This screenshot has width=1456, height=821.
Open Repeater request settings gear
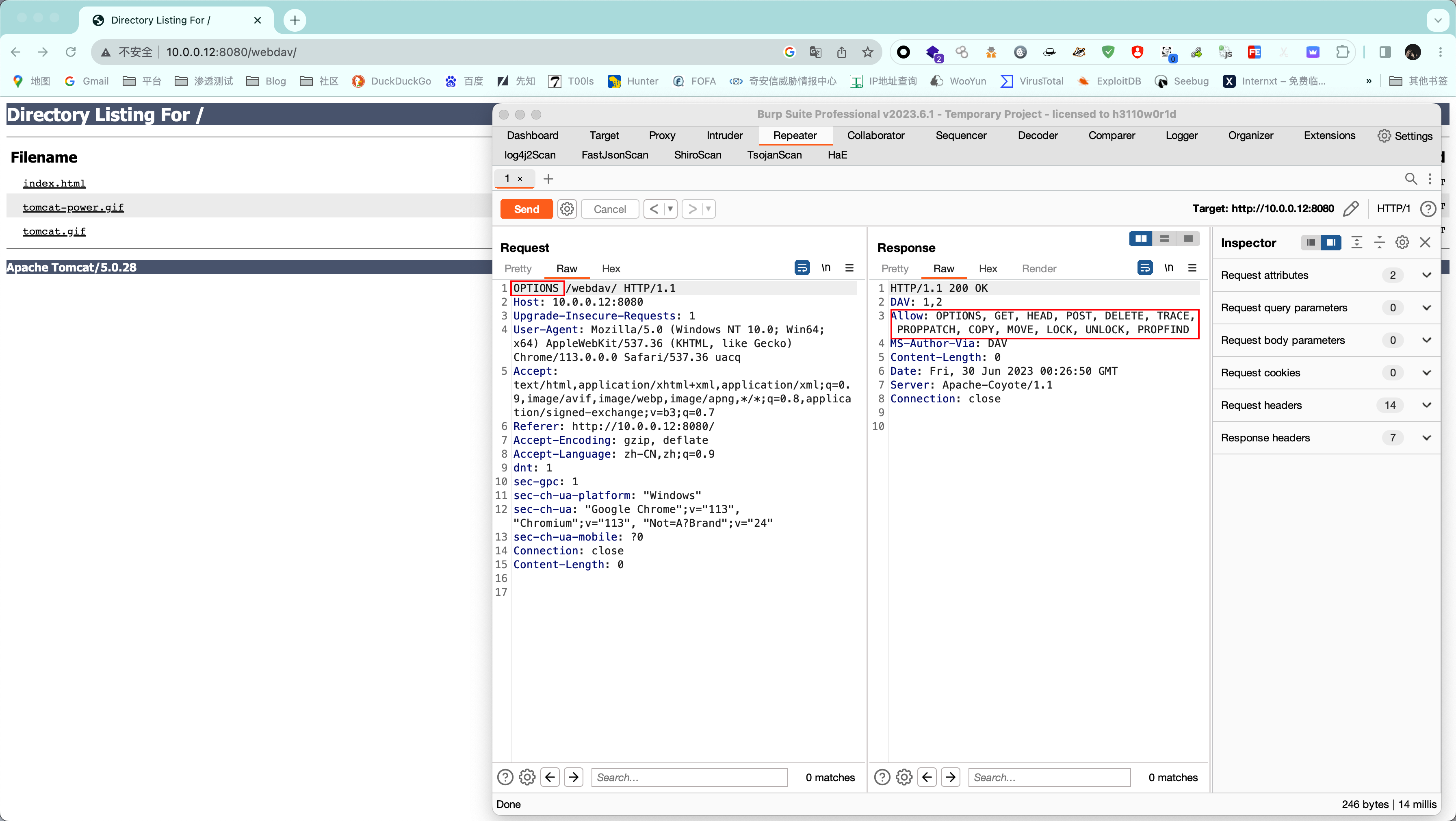coord(567,209)
